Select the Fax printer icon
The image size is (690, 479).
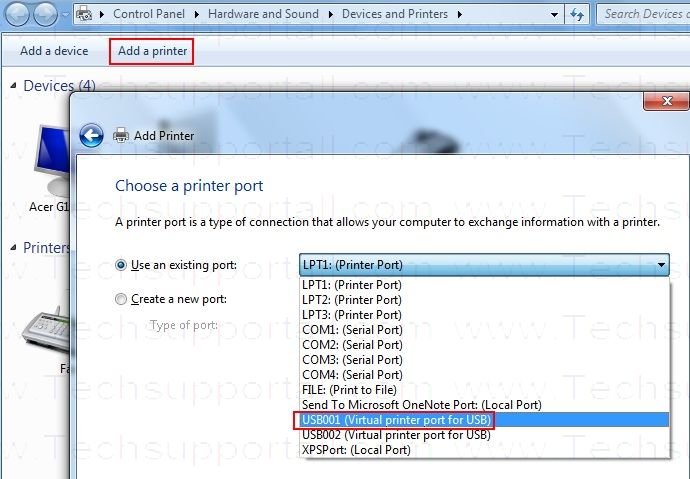[46, 329]
